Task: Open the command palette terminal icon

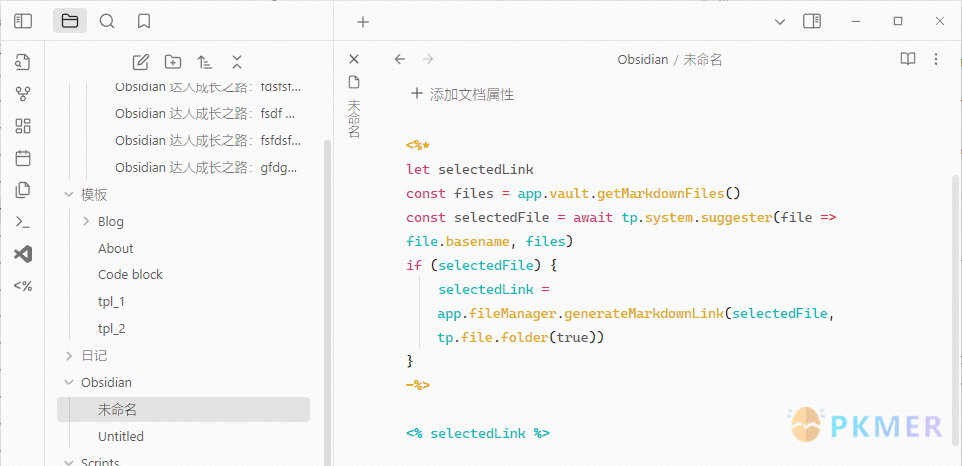Action: pos(23,222)
